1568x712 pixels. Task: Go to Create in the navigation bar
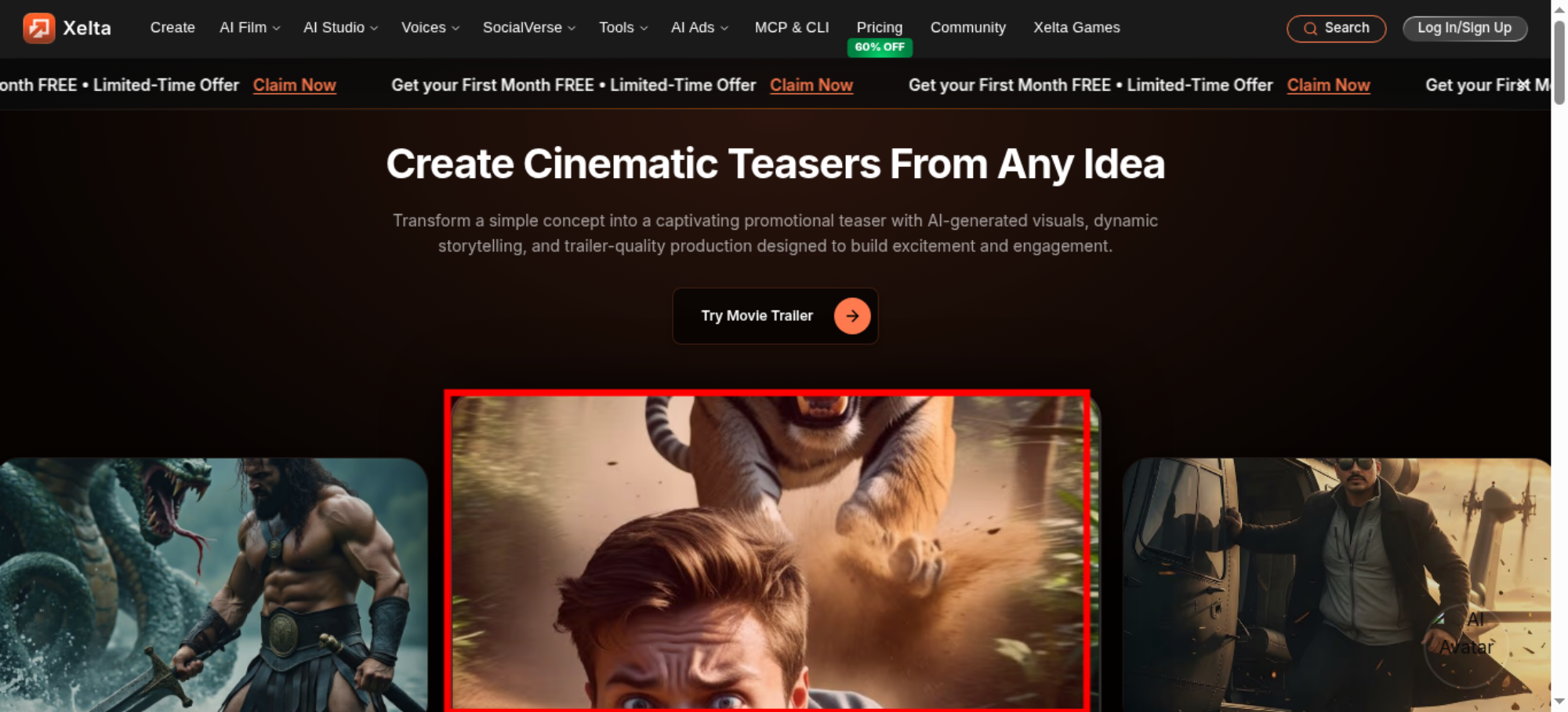pyautogui.click(x=172, y=27)
